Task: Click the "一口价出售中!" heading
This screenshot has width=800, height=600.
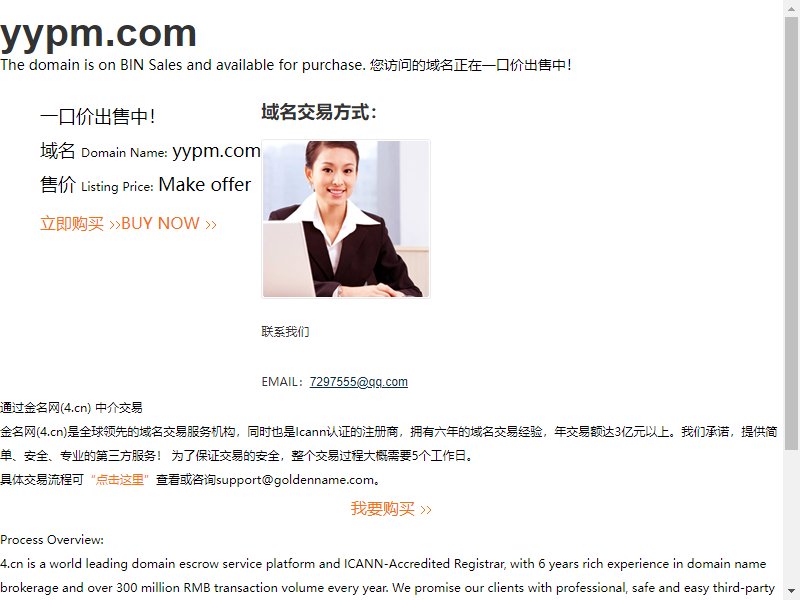Action: click(97, 116)
